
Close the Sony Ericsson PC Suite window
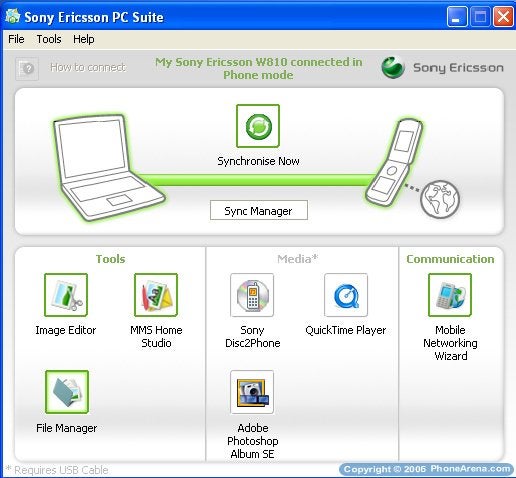tap(503, 16)
